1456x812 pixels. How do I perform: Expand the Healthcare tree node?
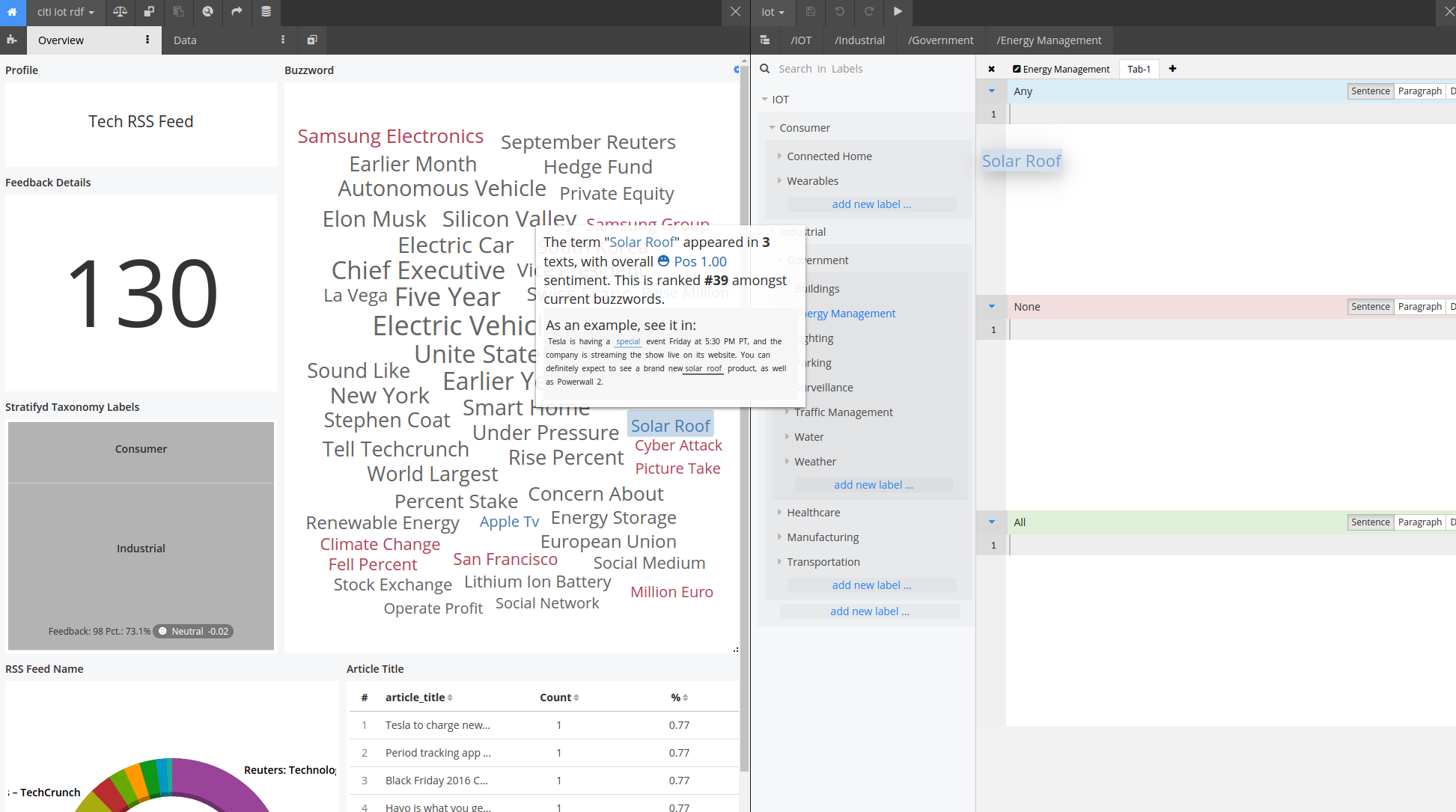click(779, 513)
